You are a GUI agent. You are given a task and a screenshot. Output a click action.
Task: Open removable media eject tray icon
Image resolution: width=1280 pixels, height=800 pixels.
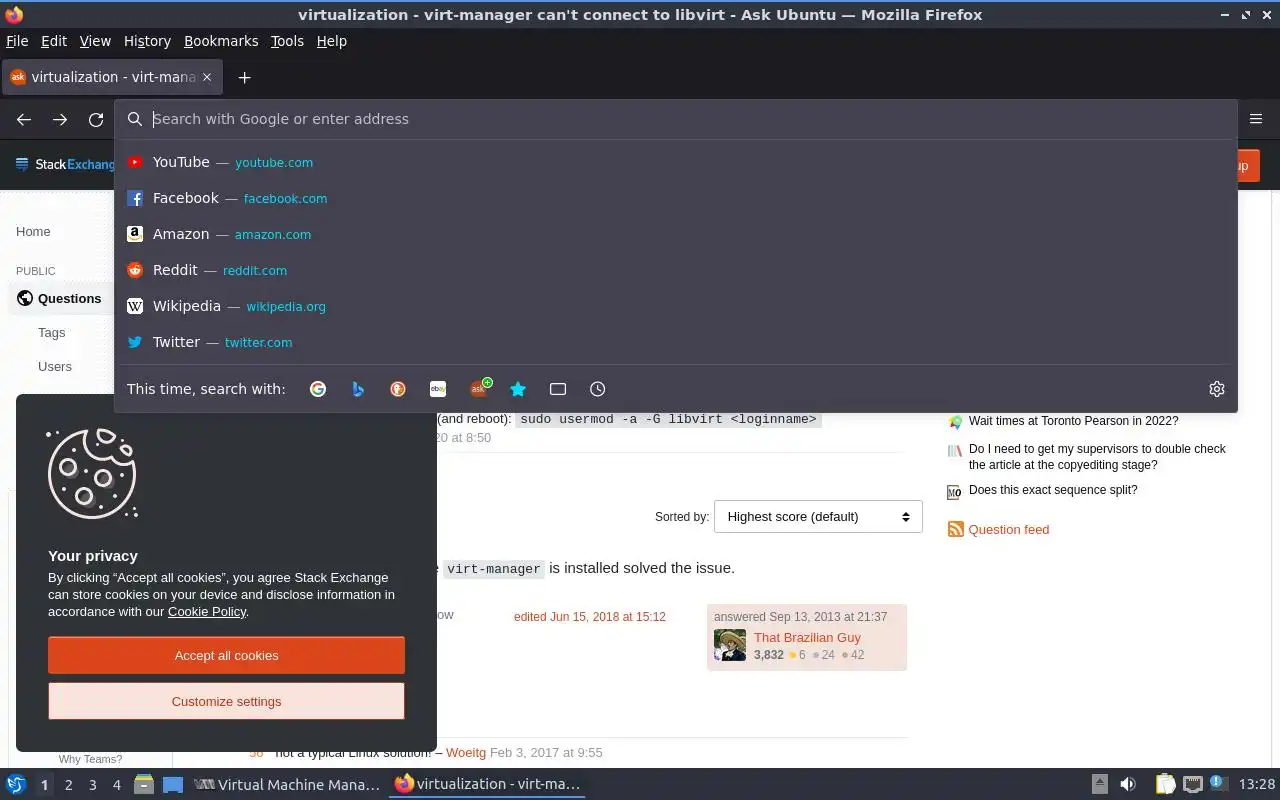(1099, 784)
